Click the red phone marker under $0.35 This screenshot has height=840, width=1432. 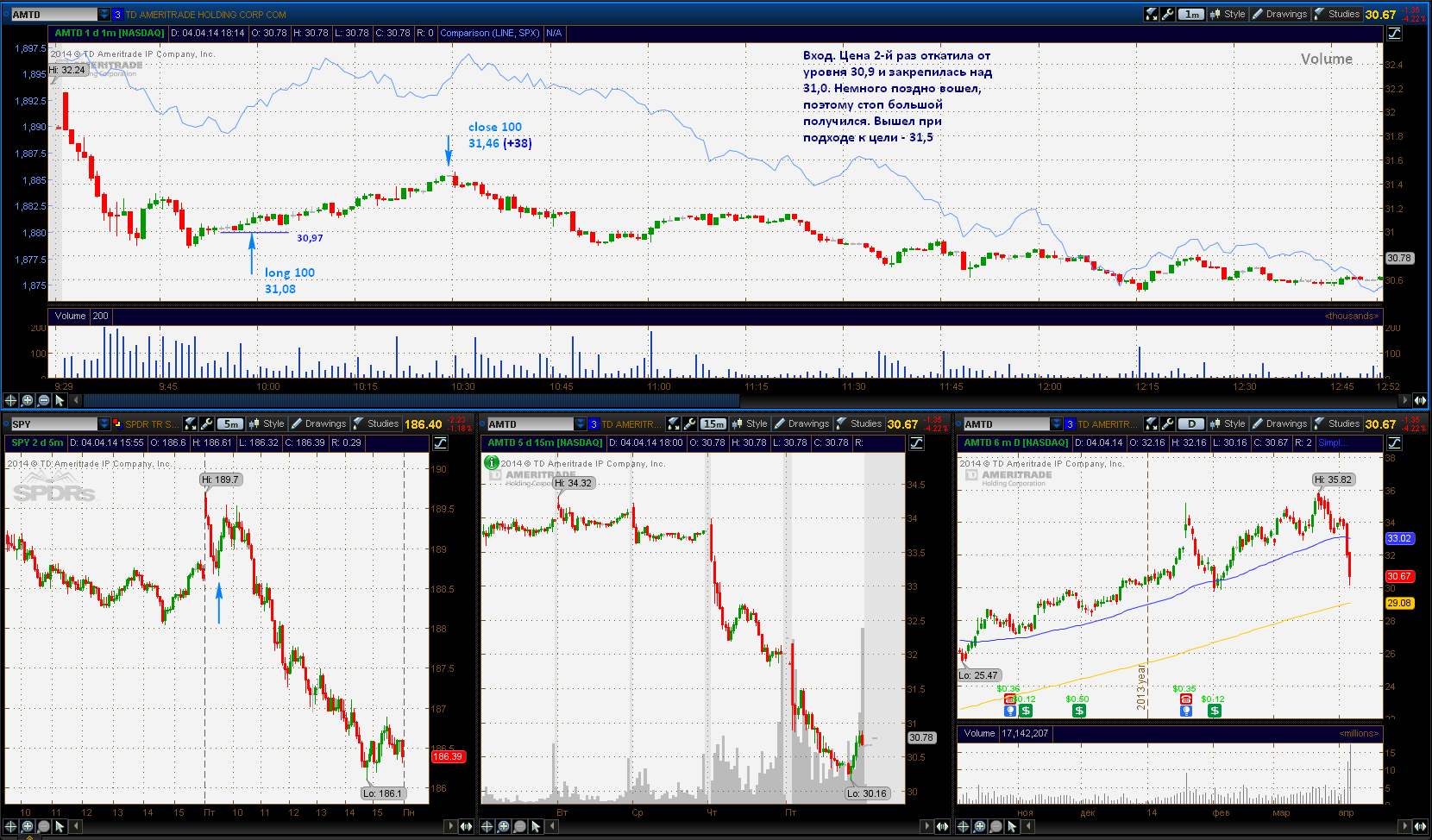click(1186, 699)
